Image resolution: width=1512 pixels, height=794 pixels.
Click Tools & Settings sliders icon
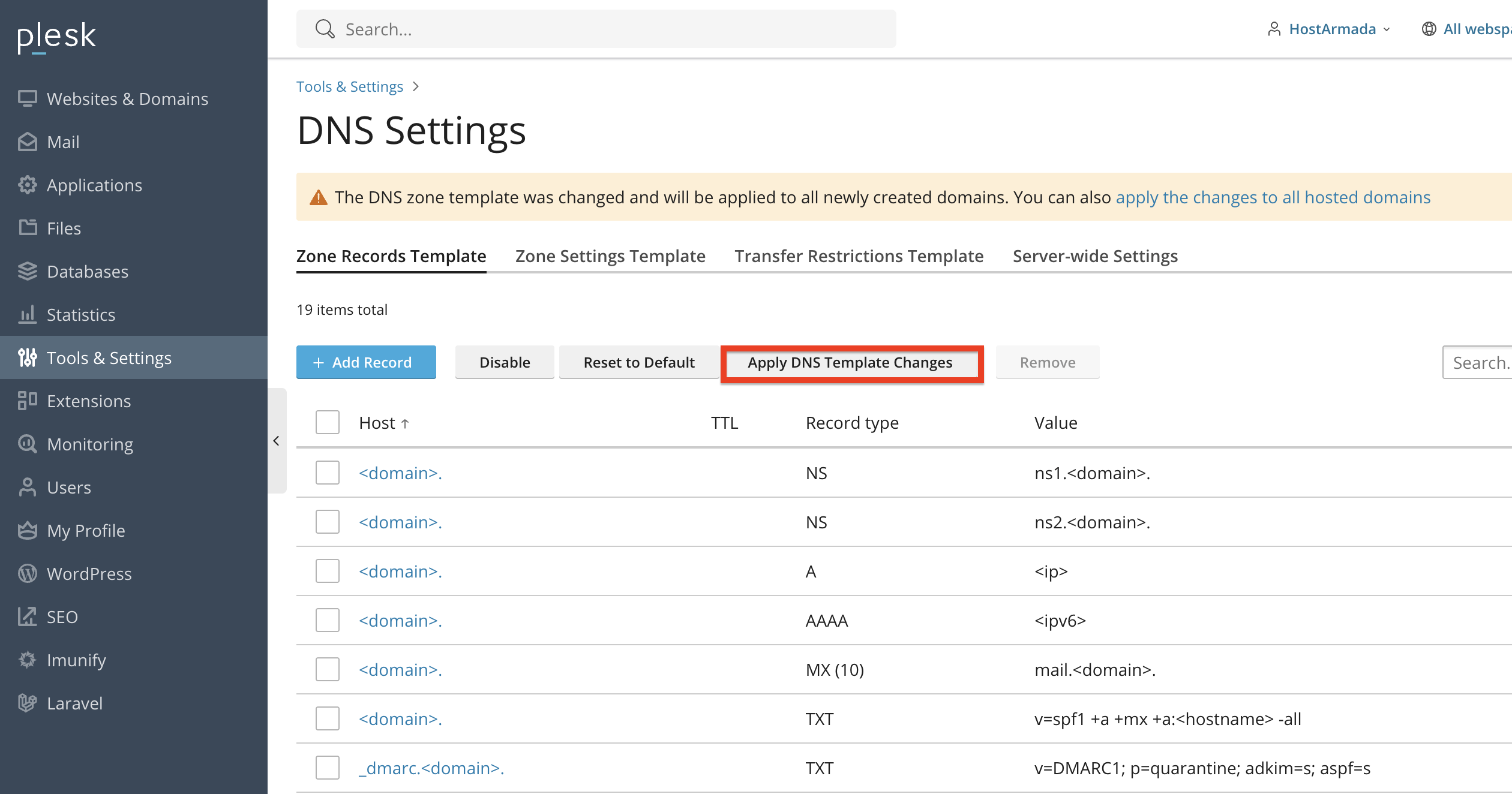pyautogui.click(x=28, y=358)
